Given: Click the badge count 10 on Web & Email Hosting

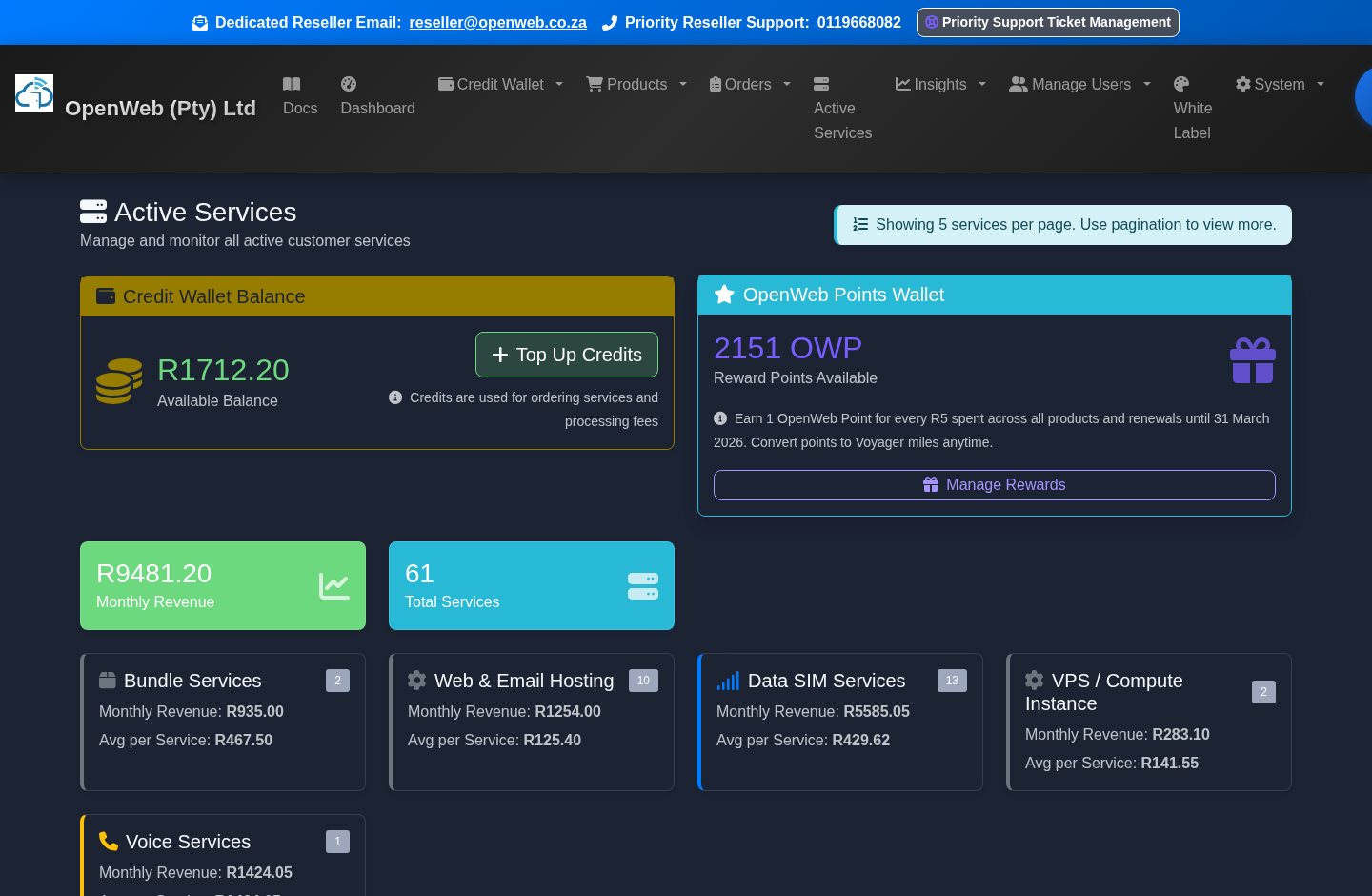Looking at the screenshot, I should (643, 680).
